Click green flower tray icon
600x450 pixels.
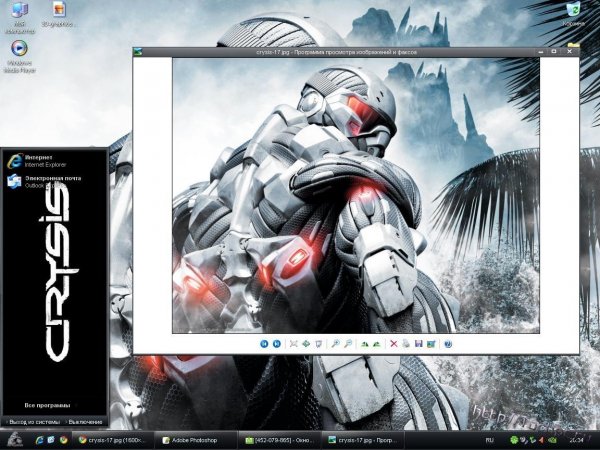(515, 440)
